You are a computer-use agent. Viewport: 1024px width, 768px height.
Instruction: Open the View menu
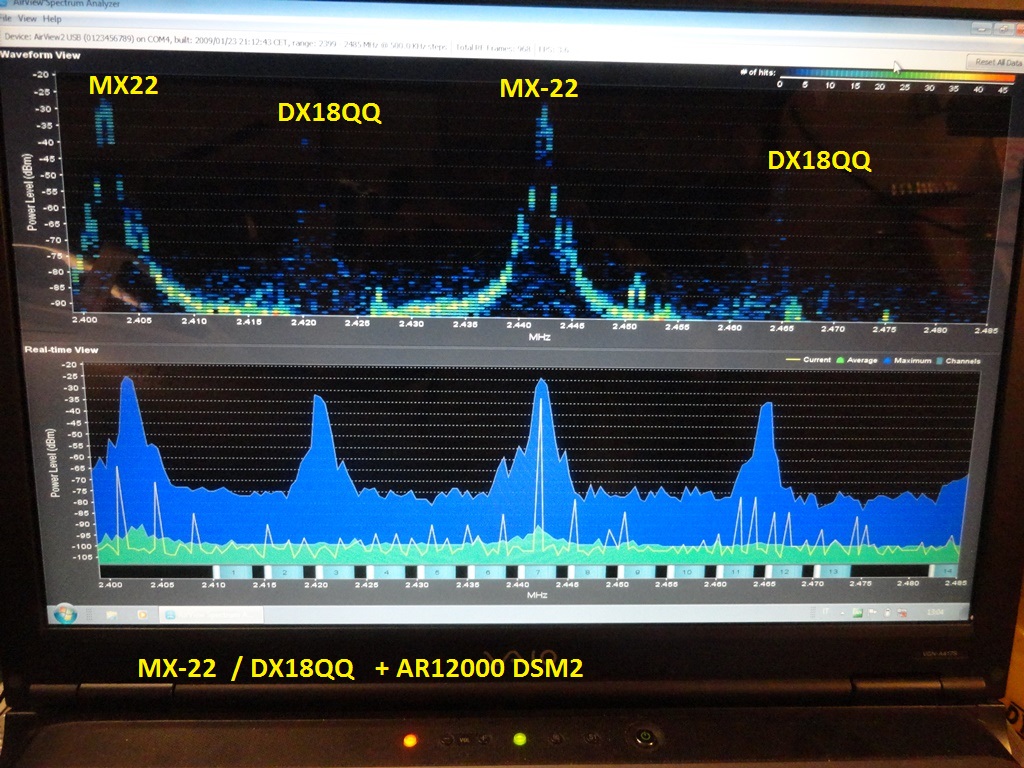pos(27,19)
